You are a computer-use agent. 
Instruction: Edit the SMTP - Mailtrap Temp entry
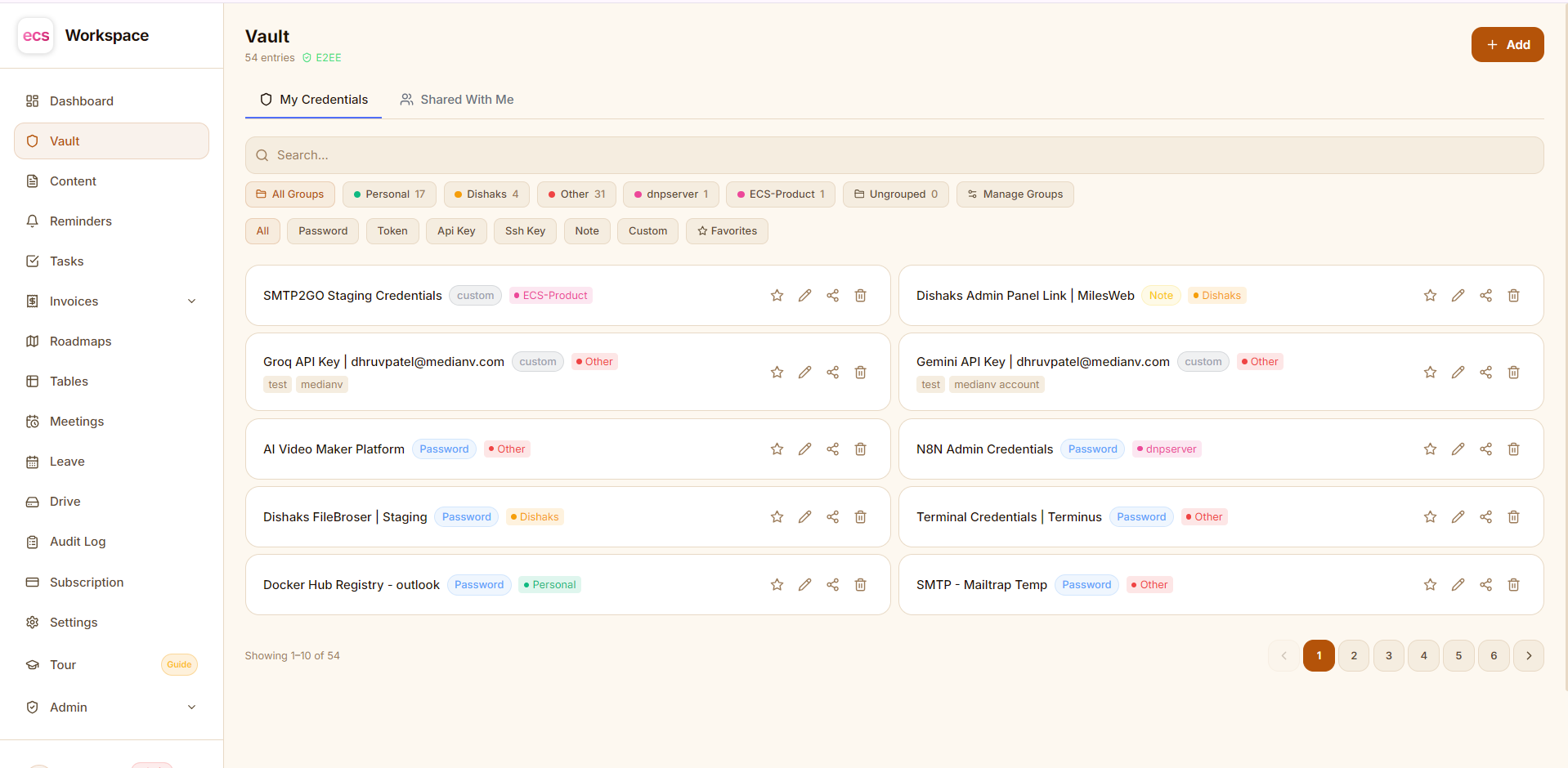[x=1458, y=585]
